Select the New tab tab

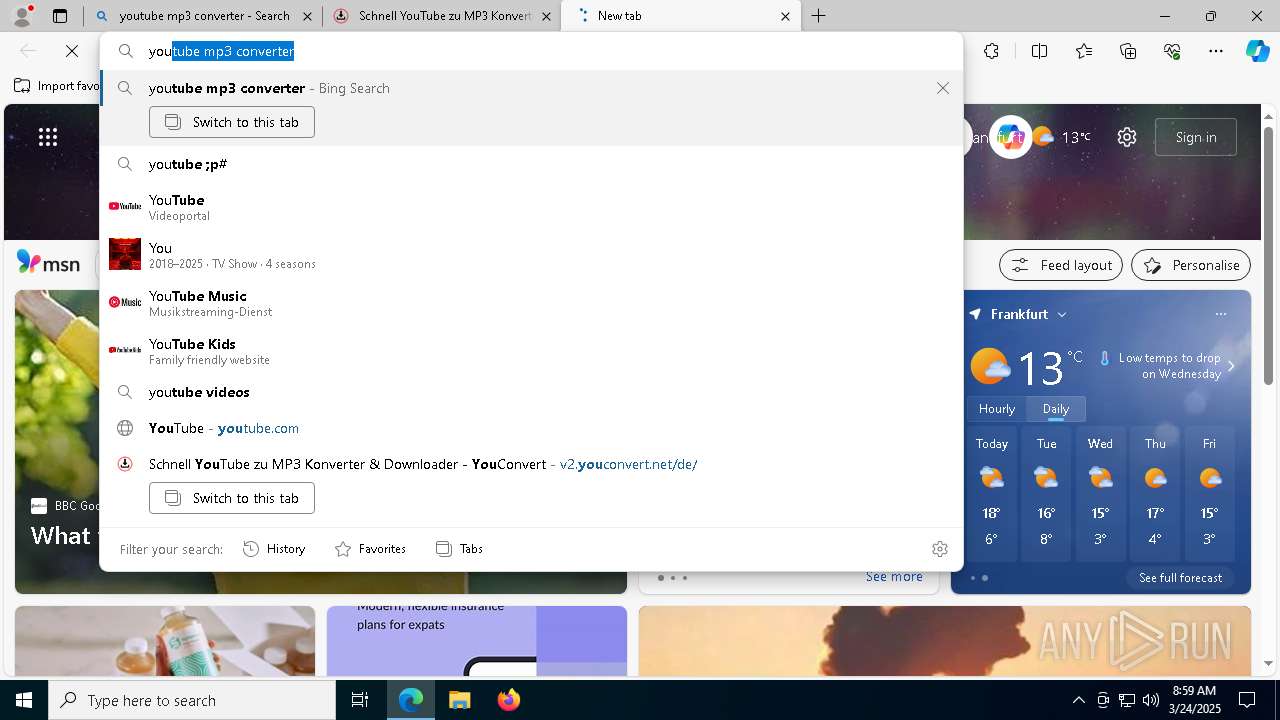(681, 16)
